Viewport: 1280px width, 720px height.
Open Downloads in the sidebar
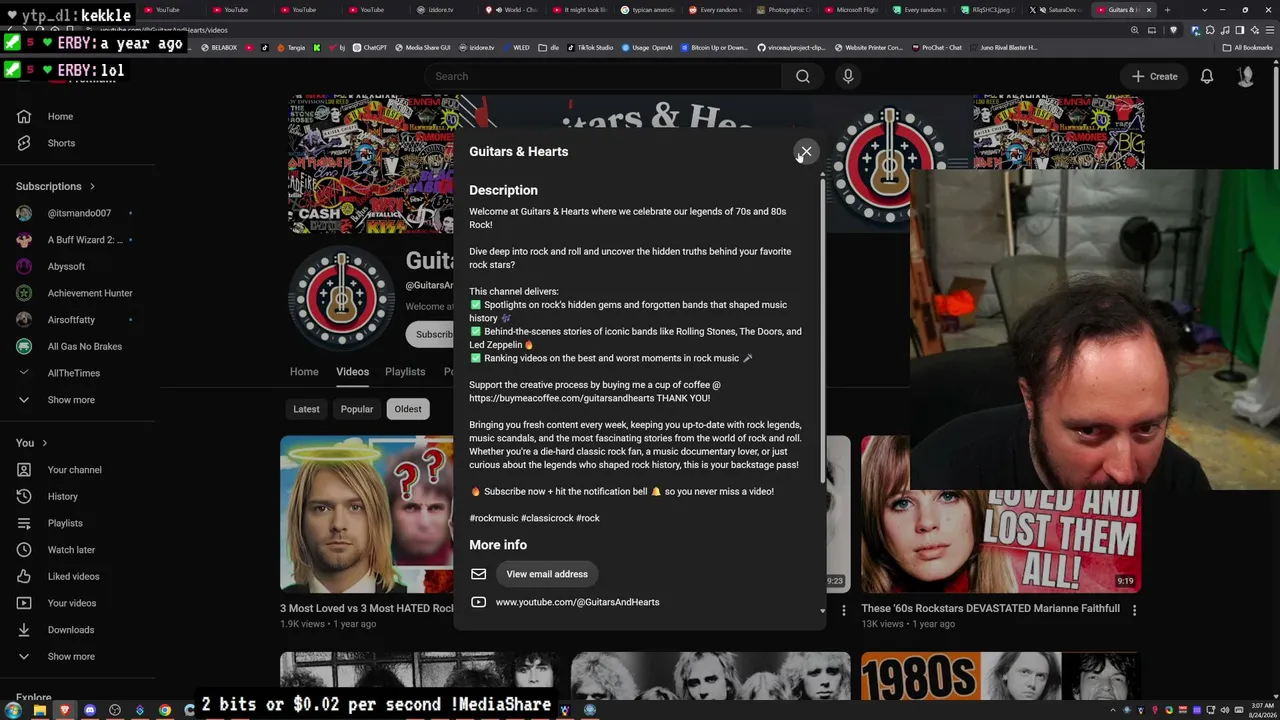coord(71,630)
